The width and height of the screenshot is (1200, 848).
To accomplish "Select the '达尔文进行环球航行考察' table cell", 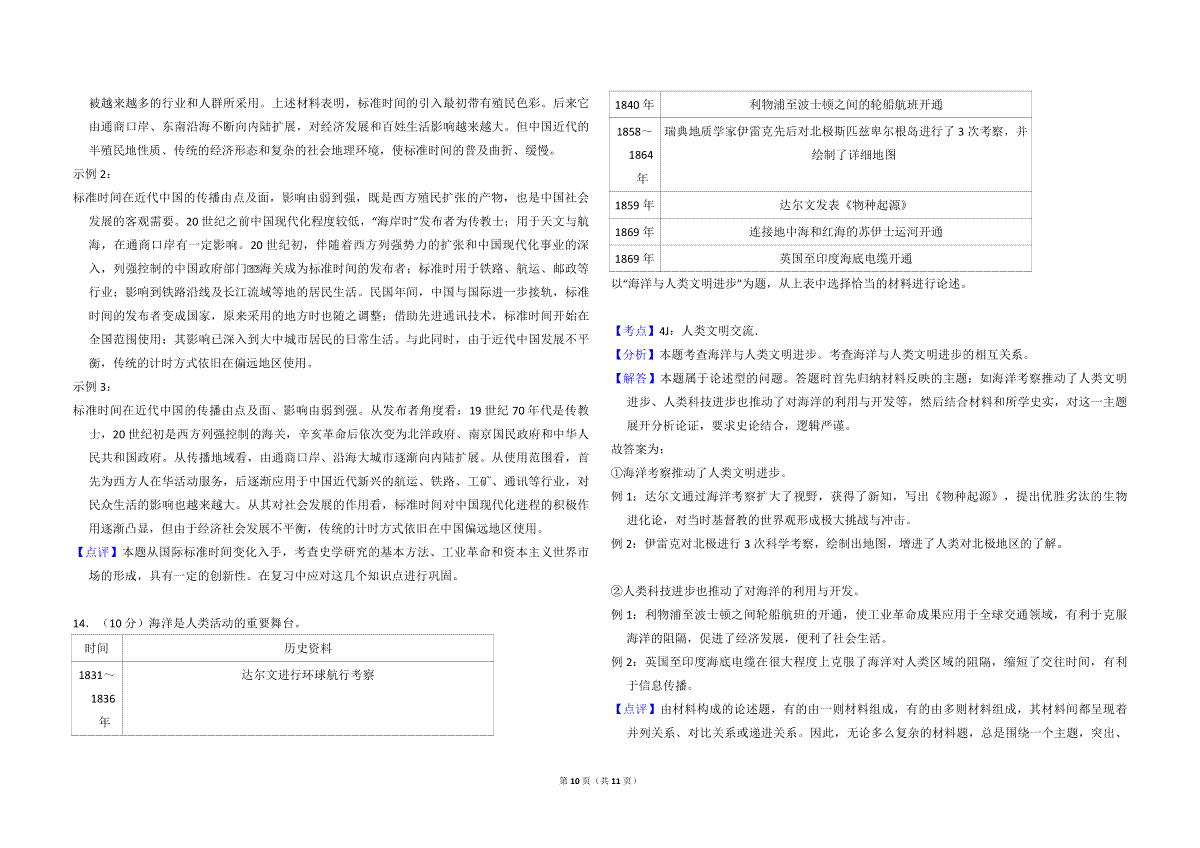I will [307, 698].
